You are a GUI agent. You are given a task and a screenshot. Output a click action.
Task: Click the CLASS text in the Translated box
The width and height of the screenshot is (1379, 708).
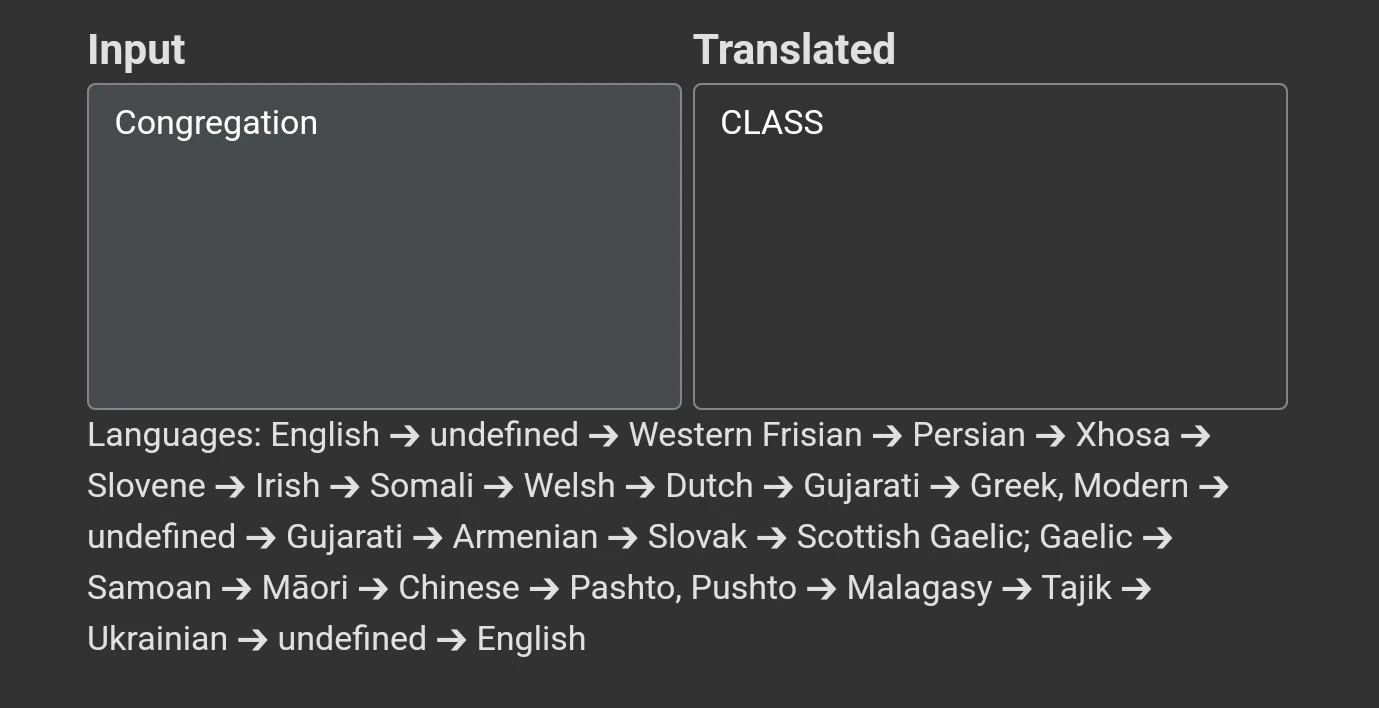(x=772, y=122)
